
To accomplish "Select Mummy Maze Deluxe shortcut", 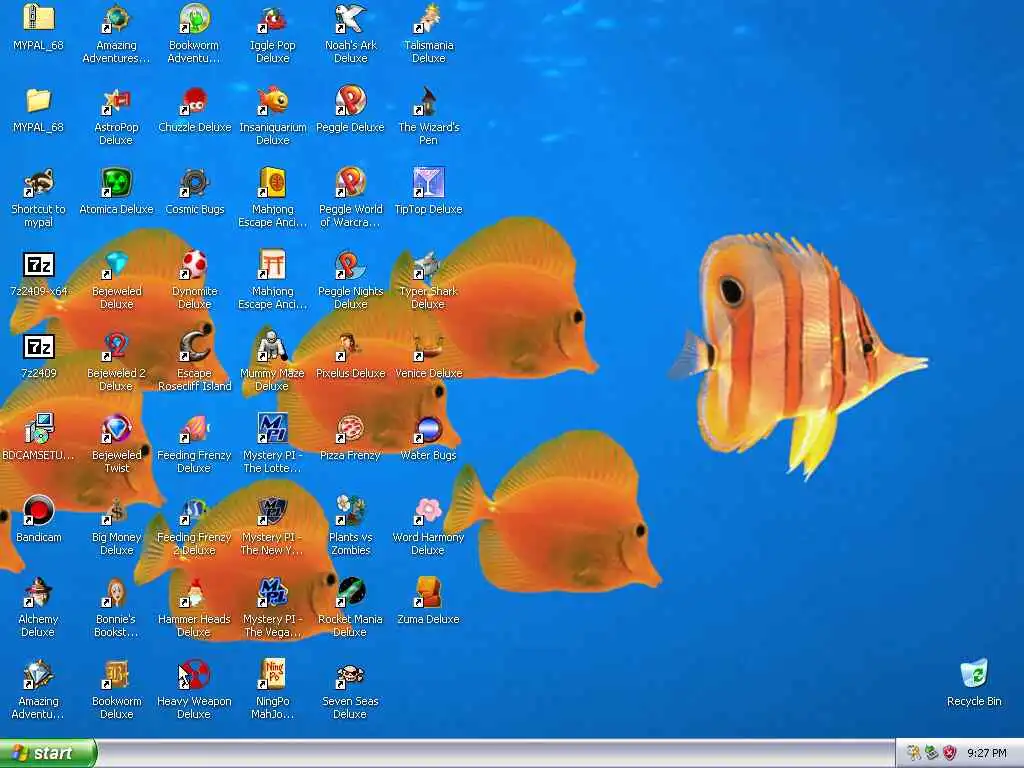I will (272, 347).
